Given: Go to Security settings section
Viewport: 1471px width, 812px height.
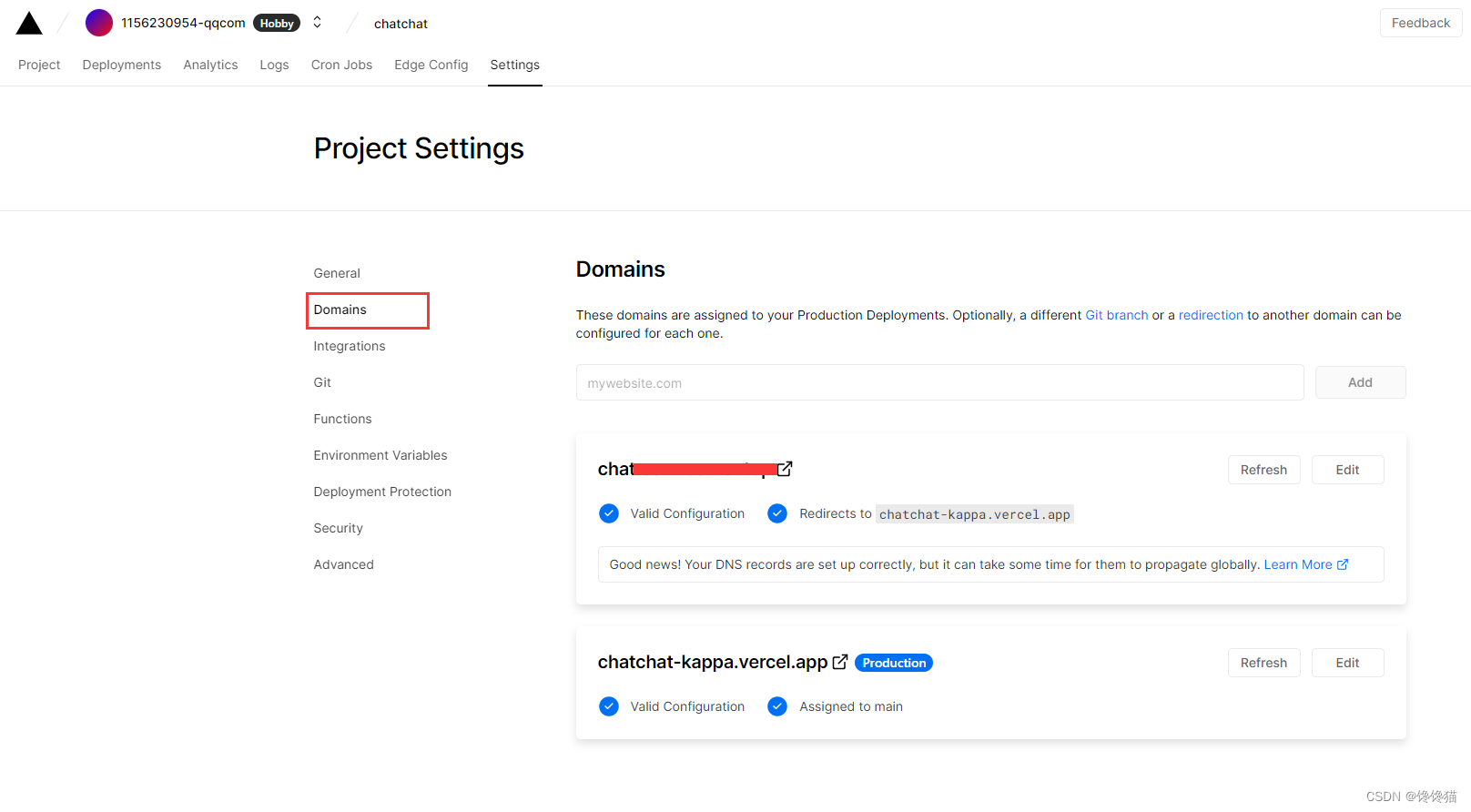Looking at the screenshot, I should (338, 528).
